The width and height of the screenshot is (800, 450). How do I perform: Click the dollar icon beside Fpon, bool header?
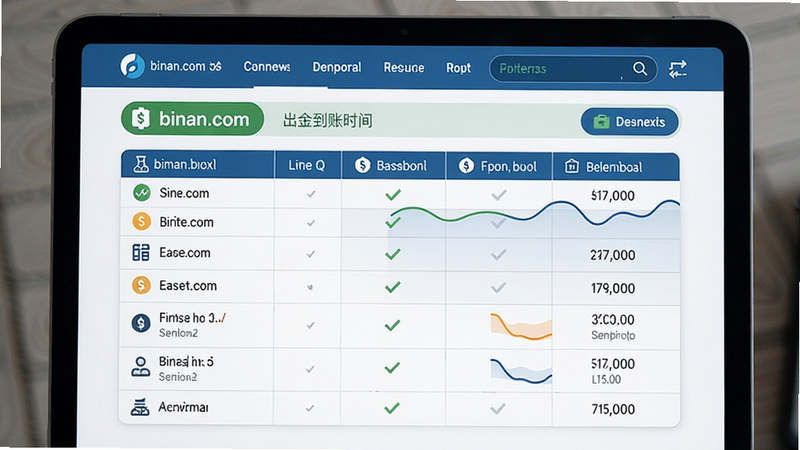tap(466, 166)
